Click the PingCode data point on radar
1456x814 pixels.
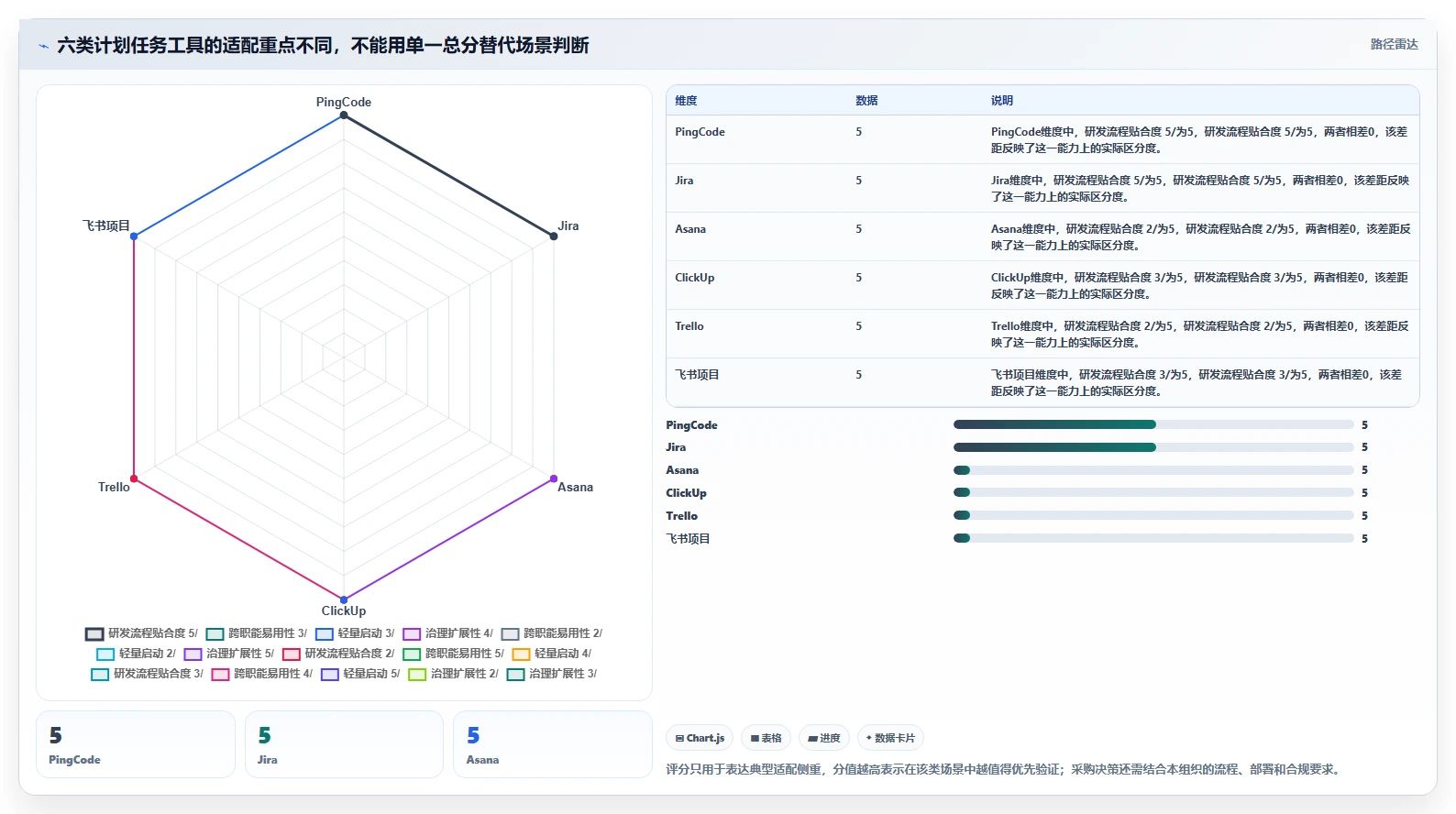coord(344,115)
